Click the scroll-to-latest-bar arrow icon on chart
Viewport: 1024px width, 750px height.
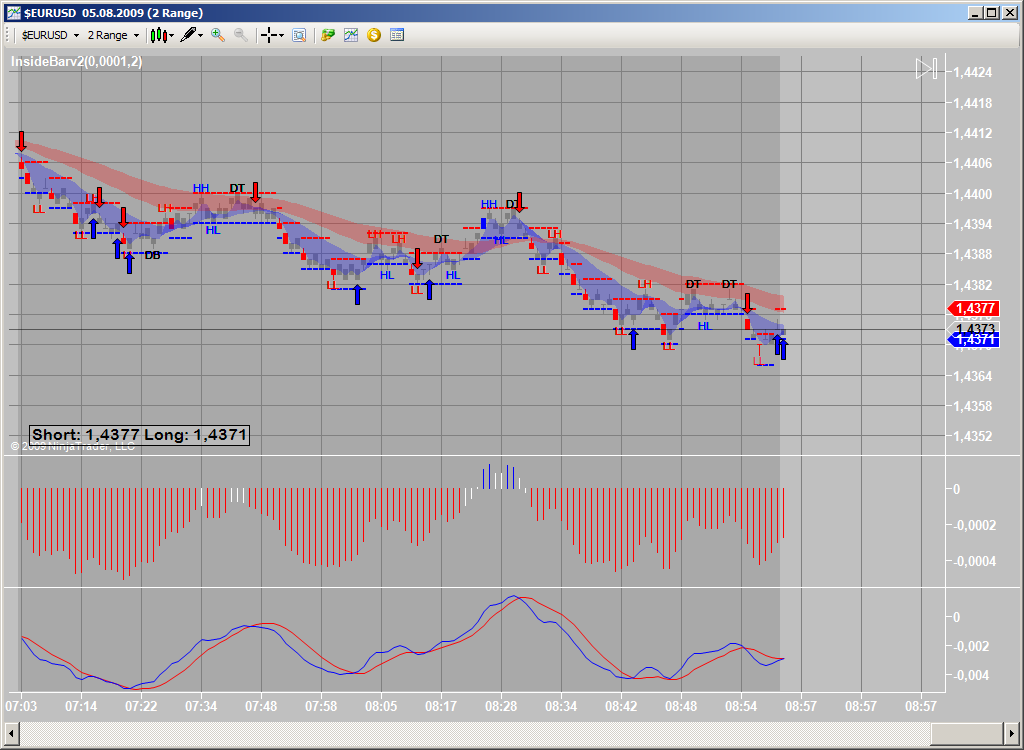(926, 69)
